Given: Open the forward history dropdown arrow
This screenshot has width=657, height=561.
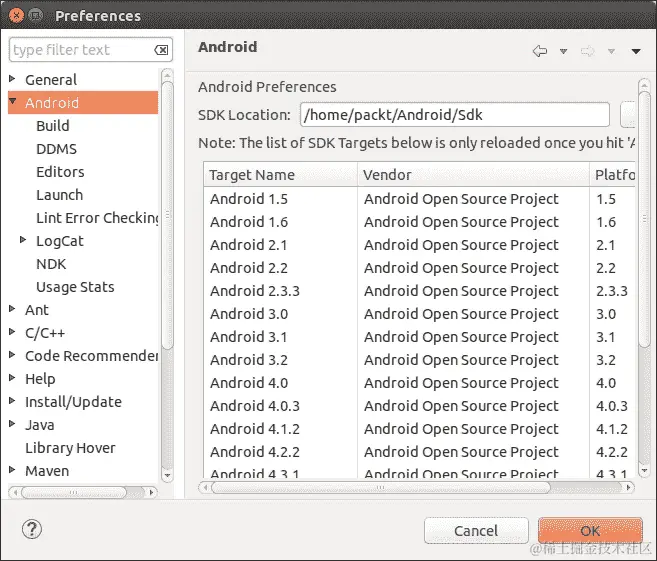Looking at the screenshot, I should 611,51.
